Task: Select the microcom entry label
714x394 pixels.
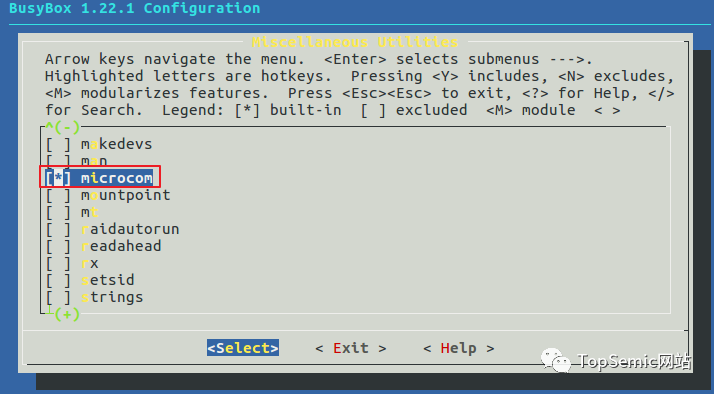Action: [x=117, y=178]
